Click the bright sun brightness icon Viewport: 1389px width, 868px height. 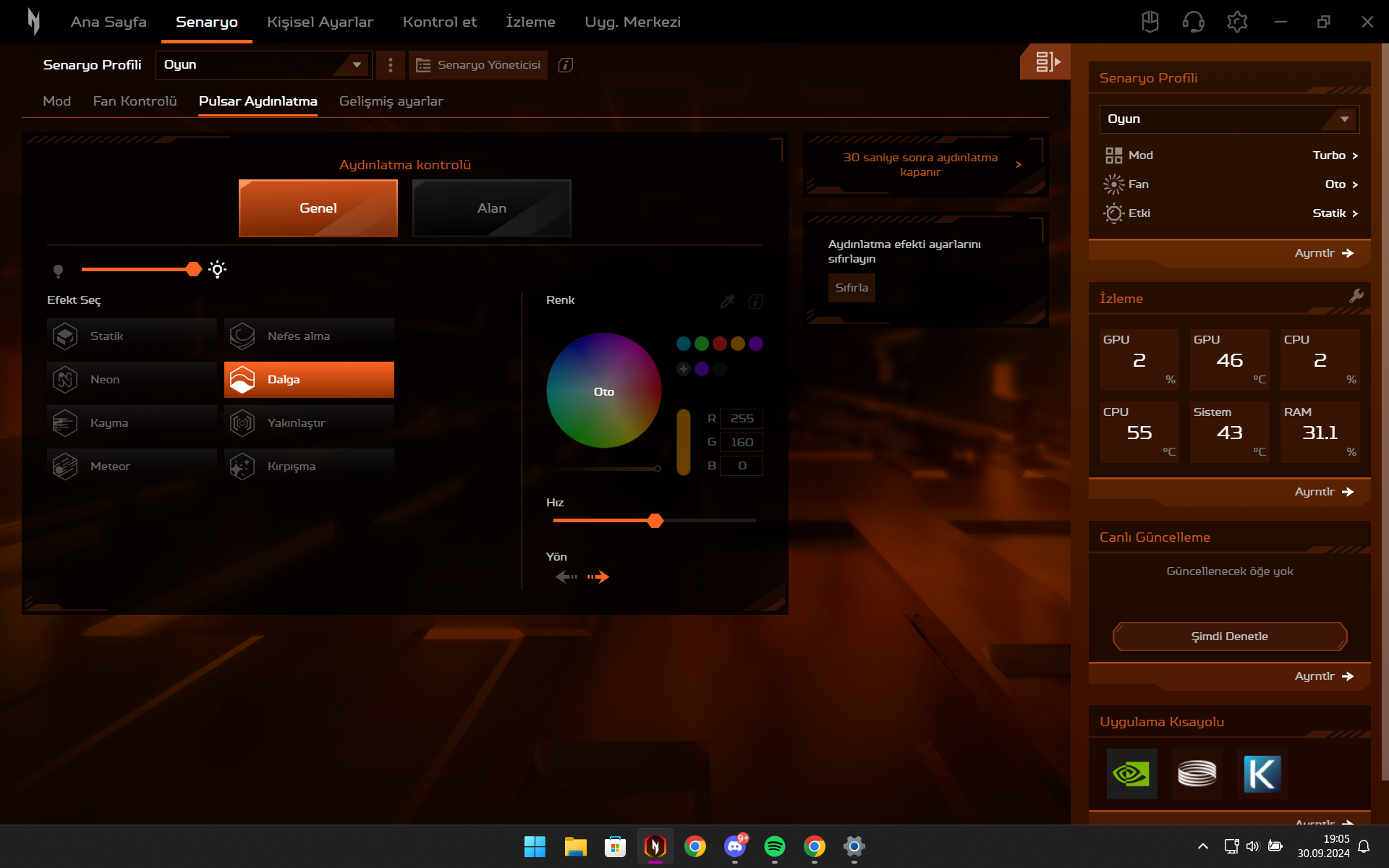coord(217,269)
